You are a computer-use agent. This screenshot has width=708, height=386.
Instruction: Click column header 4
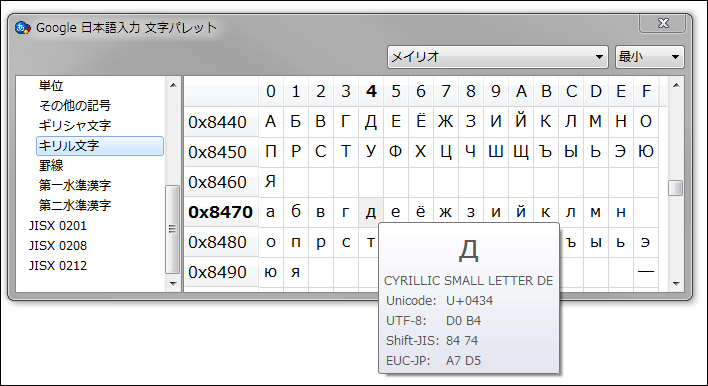pyautogui.click(x=371, y=92)
